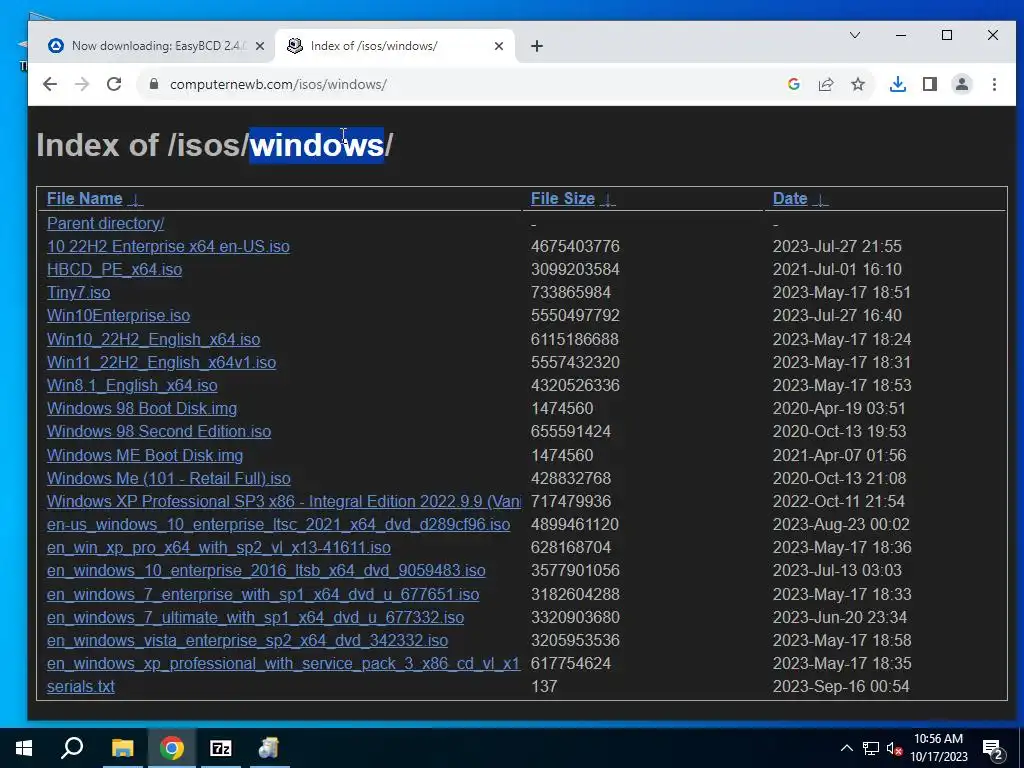
Task: Click the Google icon in address bar
Action: click(x=793, y=84)
